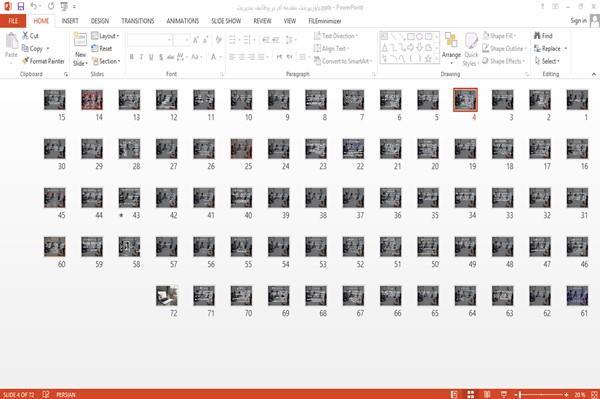The width and height of the screenshot is (600, 399).
Task: Collapse the ribbon with the arrow
Action: pyautogui.click(x=594, y=74)
